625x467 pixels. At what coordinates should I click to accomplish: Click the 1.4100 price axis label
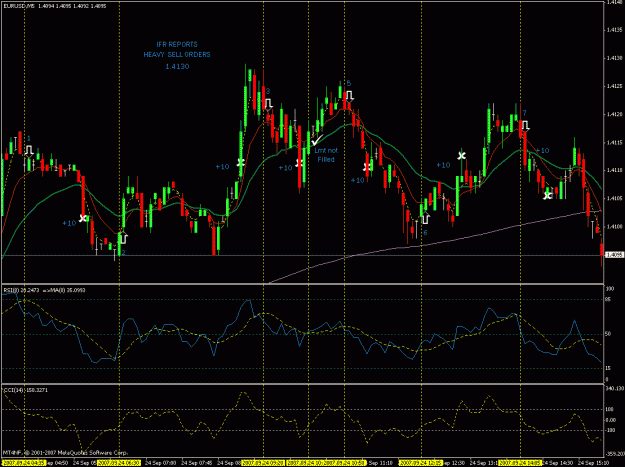tap(614, 226)
